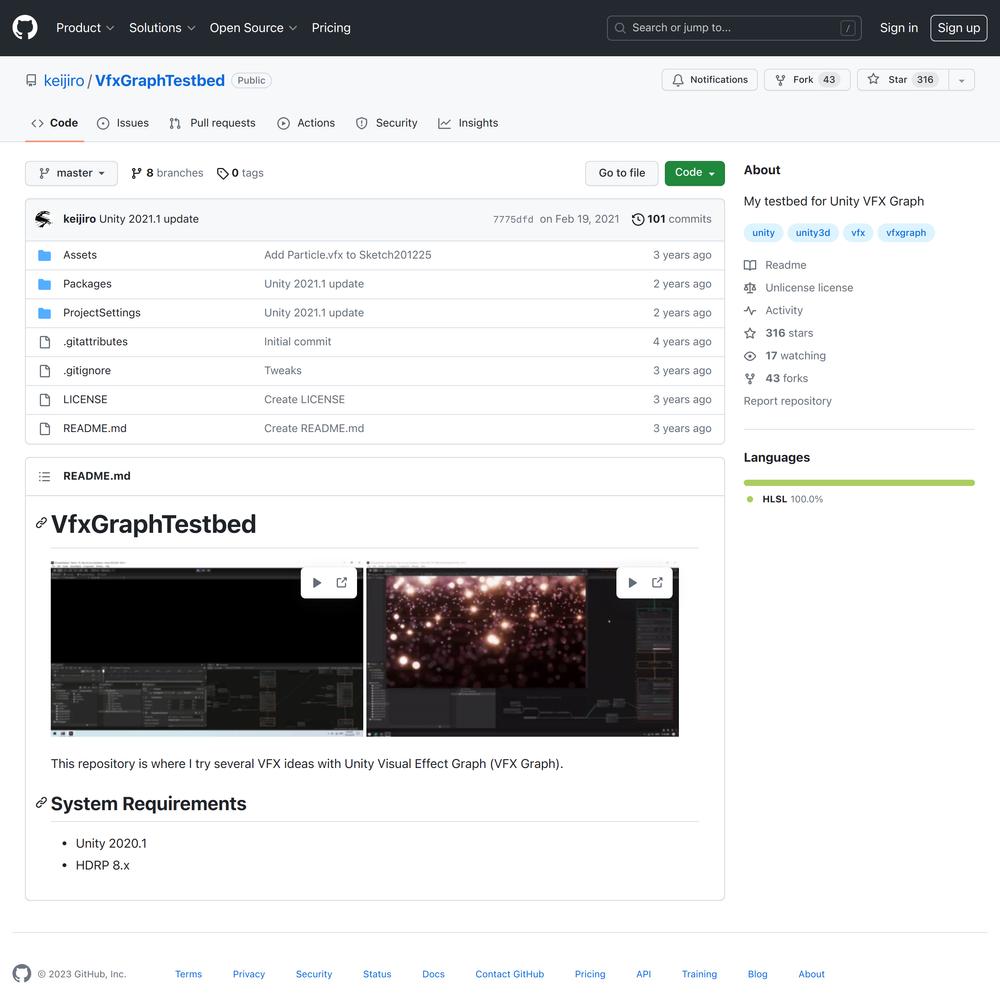Expand the Solutions menu
The image size is (1000, 1000).
point(161,28)
